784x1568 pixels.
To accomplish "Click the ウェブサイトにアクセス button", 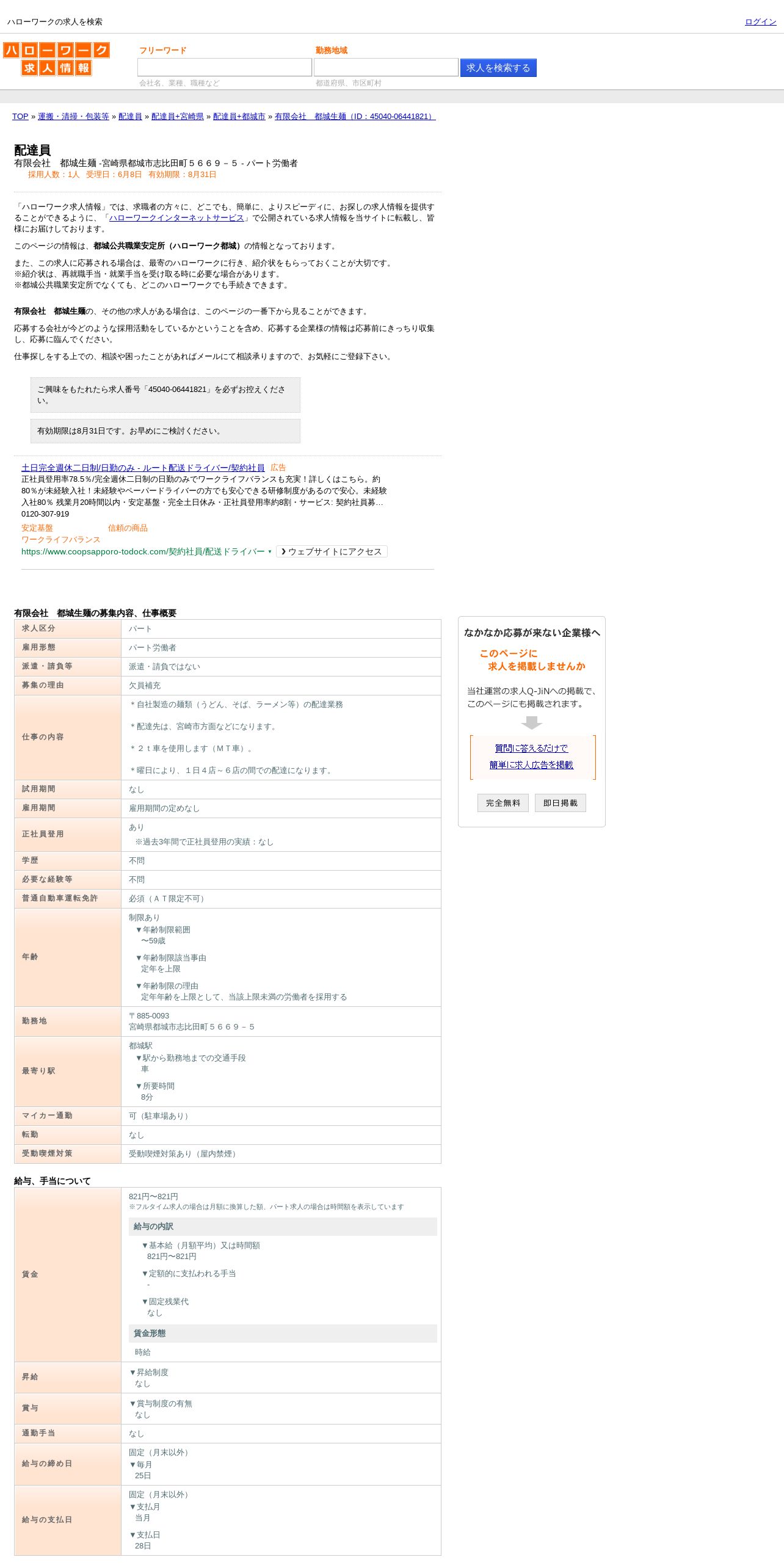I will point(332,552).
